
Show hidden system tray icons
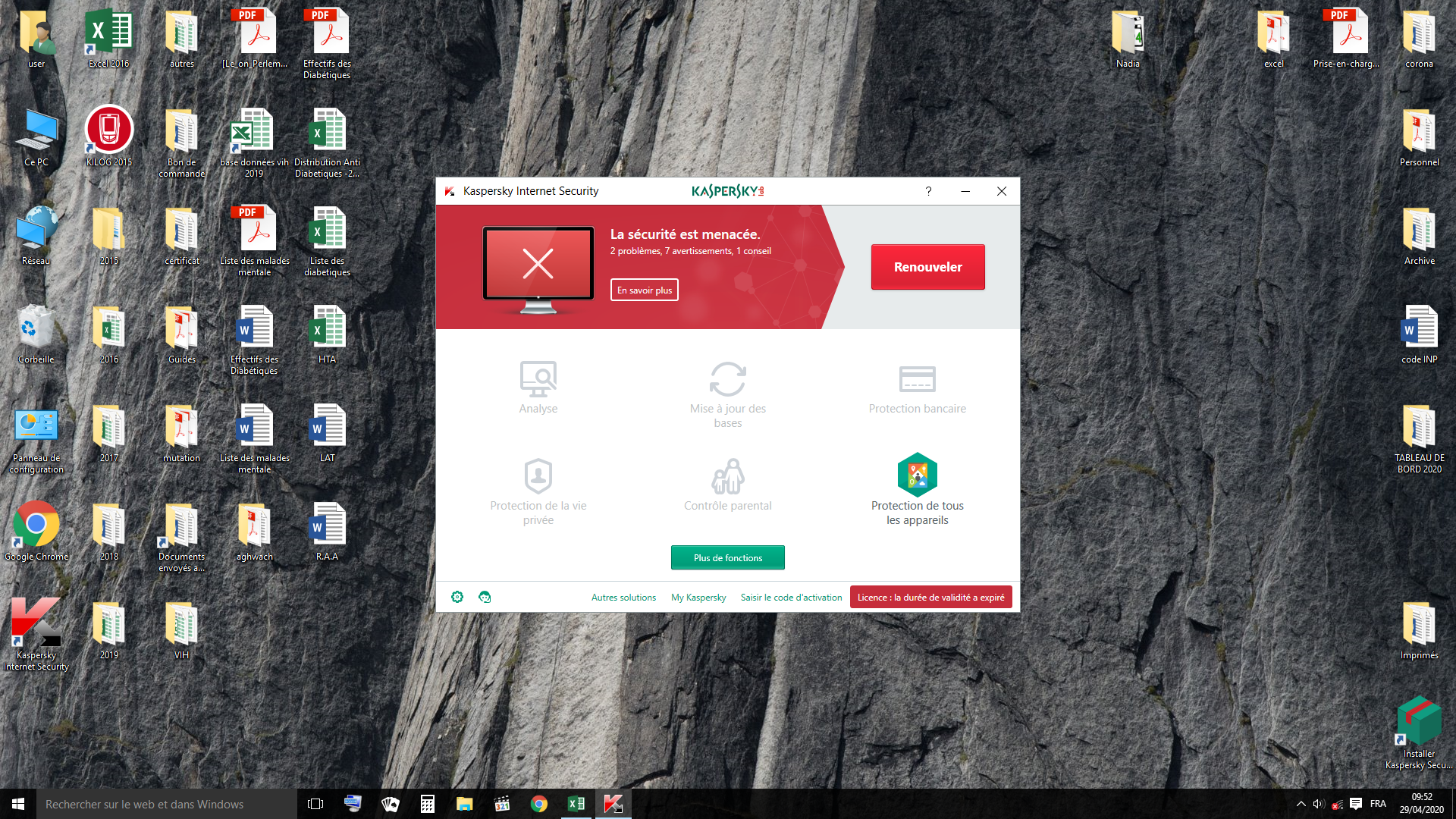tap(1301, 804)
